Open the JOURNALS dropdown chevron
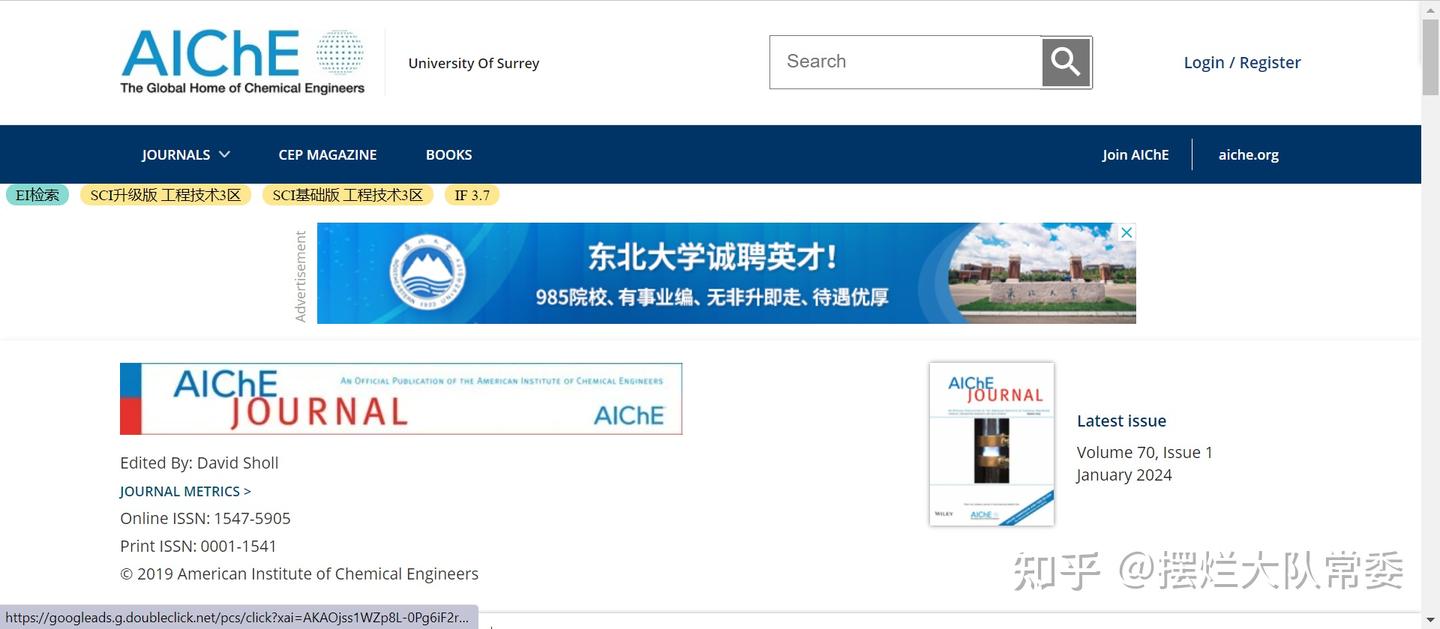 tap(224, 154)
